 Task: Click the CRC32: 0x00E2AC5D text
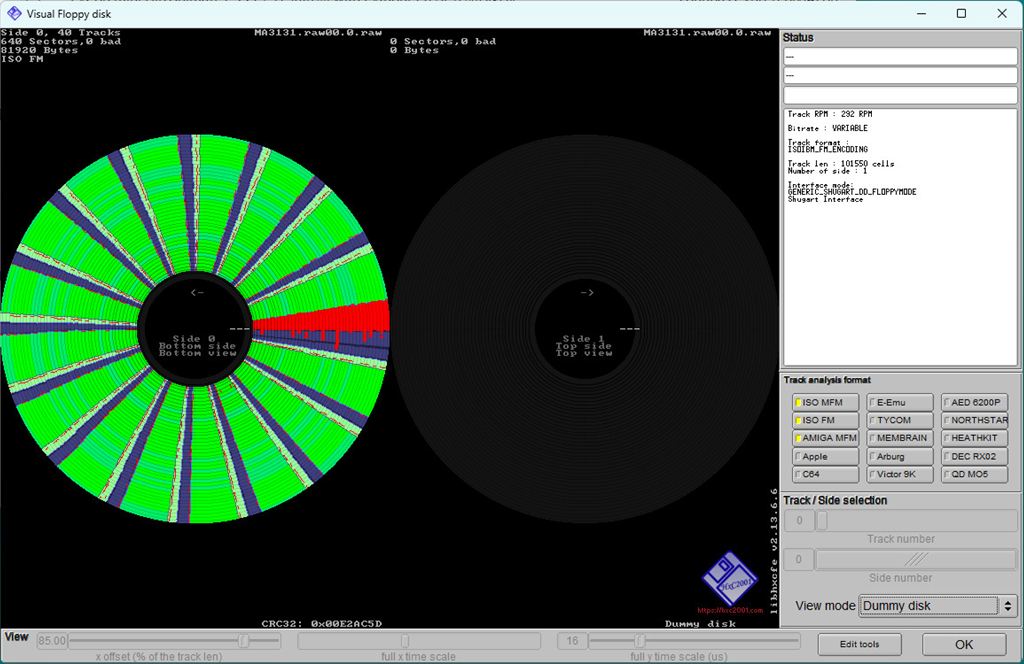click(x=321, y=624)
